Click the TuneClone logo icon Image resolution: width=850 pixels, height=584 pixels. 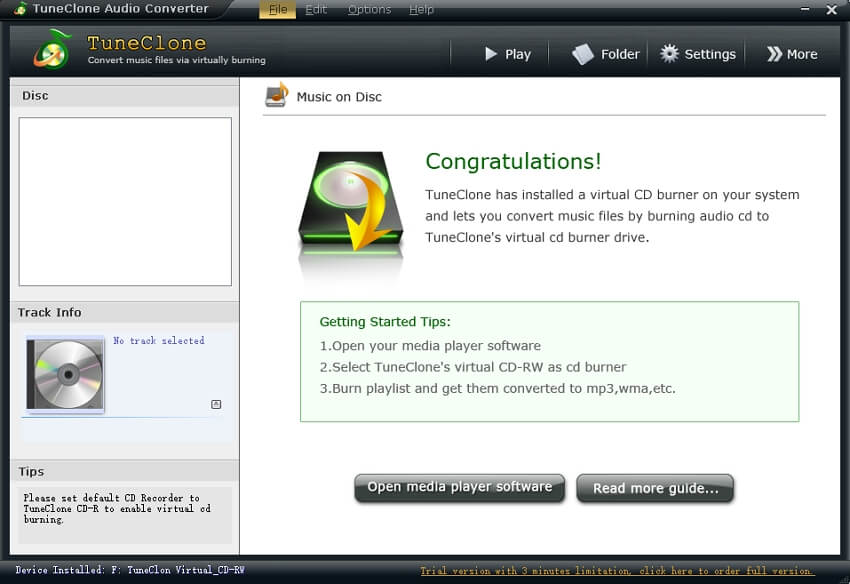pyautogui.click(x=52, y=50)
